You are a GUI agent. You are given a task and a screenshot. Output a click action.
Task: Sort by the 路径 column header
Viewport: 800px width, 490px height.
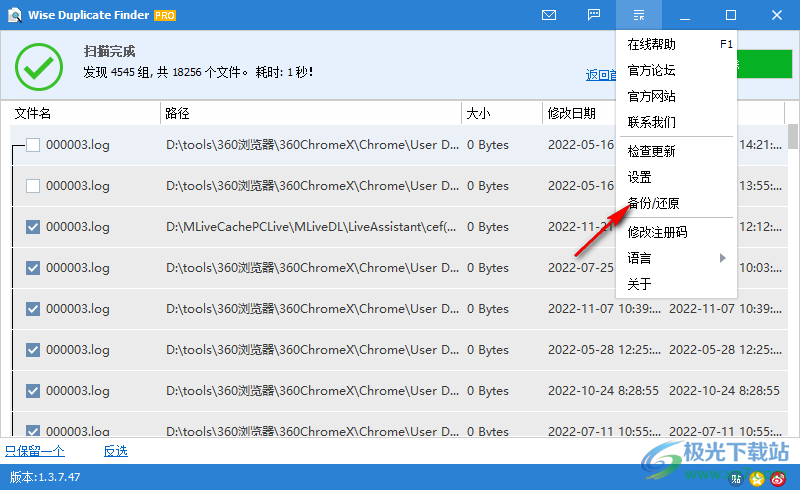[x=311, y=113]
